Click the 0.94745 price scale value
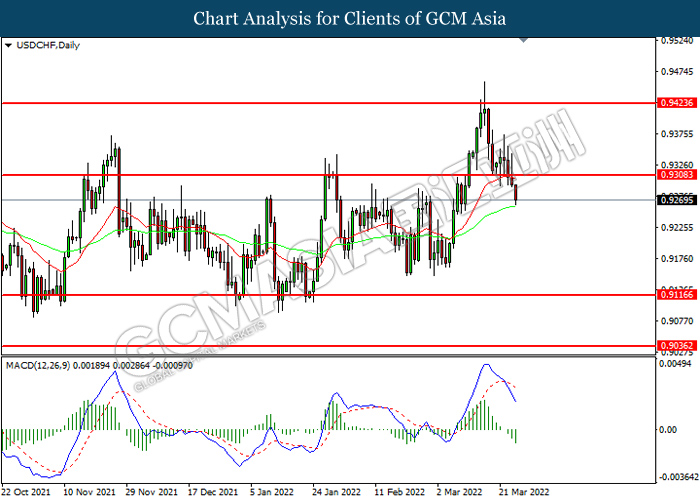Image resolution: width=700 pixels, height=500 pixels. point(677,72)
